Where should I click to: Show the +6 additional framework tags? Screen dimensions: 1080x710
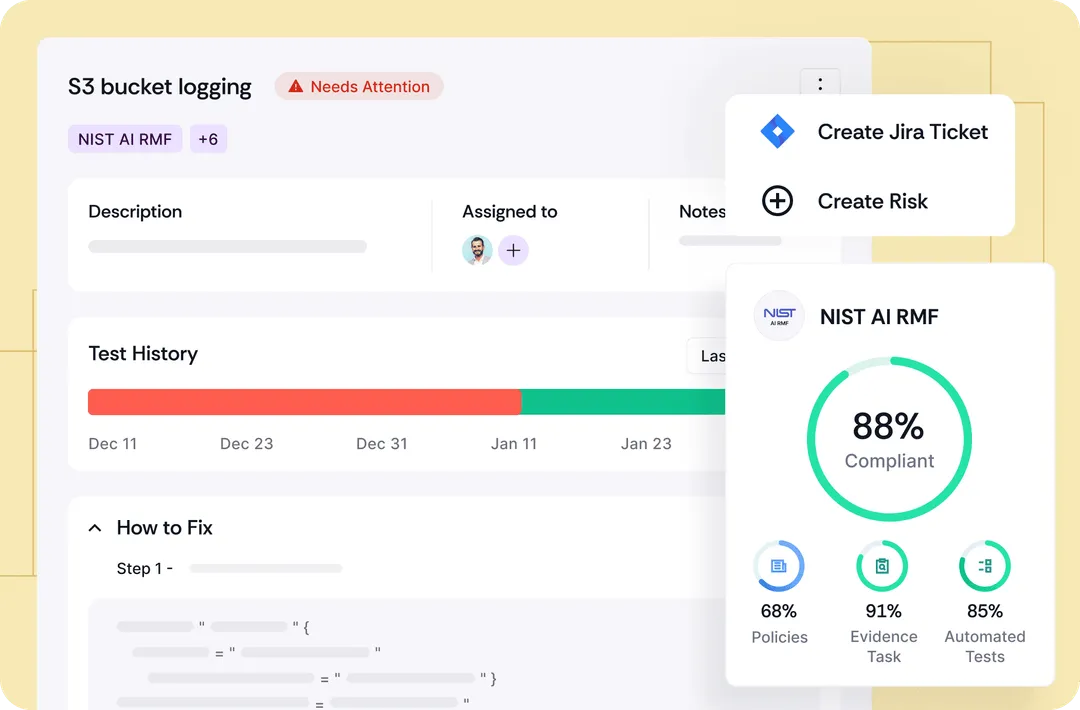click(208, 139)
